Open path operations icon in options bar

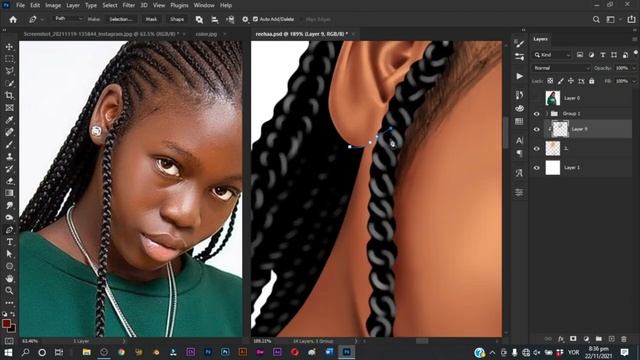(x=199, y=19)
